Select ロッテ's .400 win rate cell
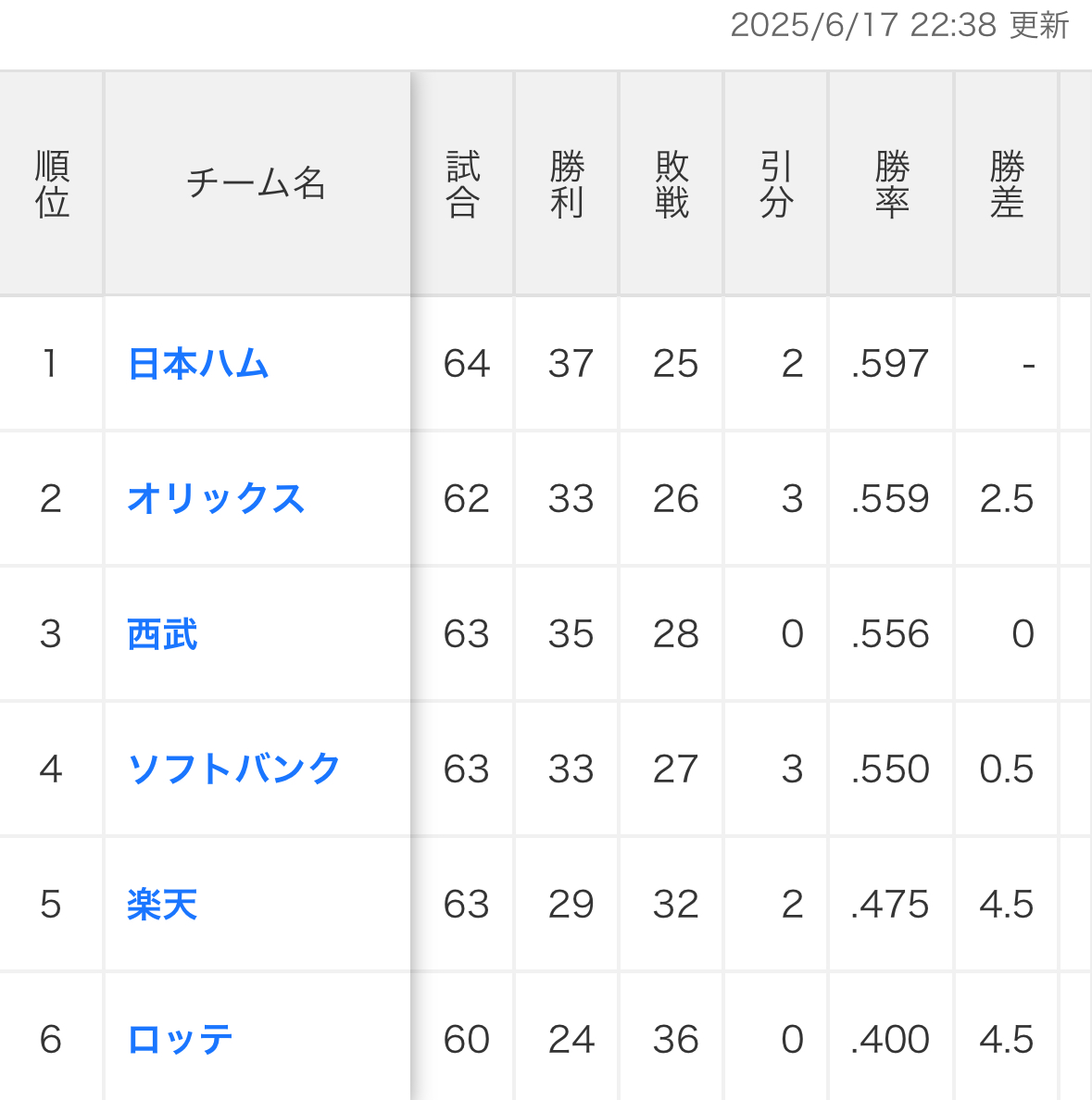This screenshot has height=1100, width=1092. pos(890,1040)
